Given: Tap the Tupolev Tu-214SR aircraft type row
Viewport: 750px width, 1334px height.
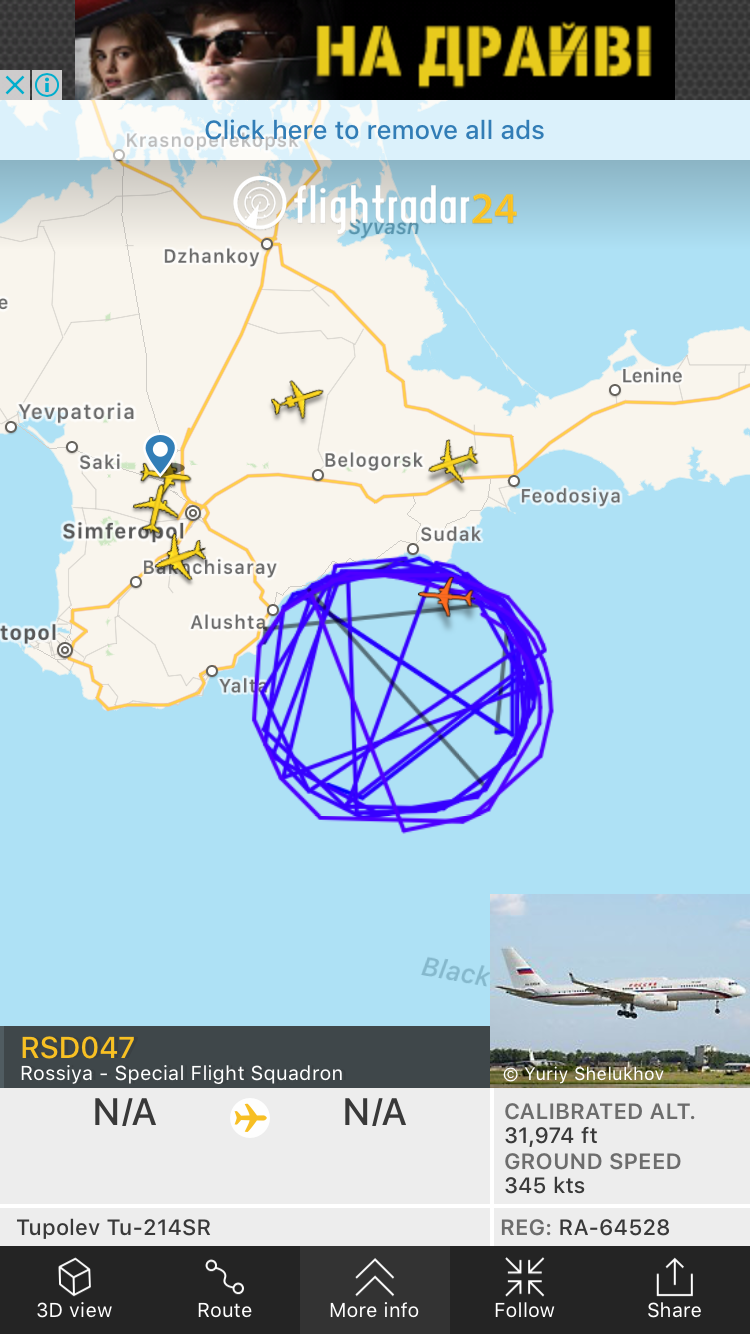Looking at the screenshot, I should click(x=245, y=1227).
